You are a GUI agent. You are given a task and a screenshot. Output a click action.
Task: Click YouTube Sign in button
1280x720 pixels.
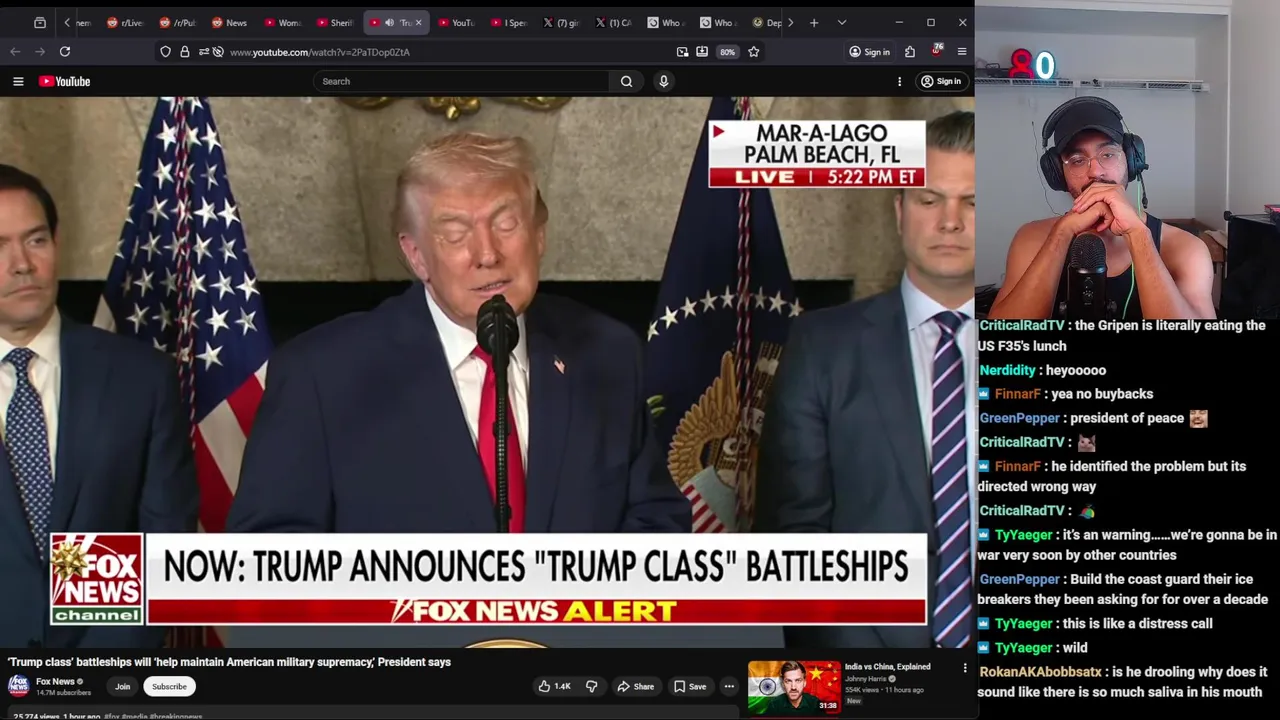[x=941, y=82]
